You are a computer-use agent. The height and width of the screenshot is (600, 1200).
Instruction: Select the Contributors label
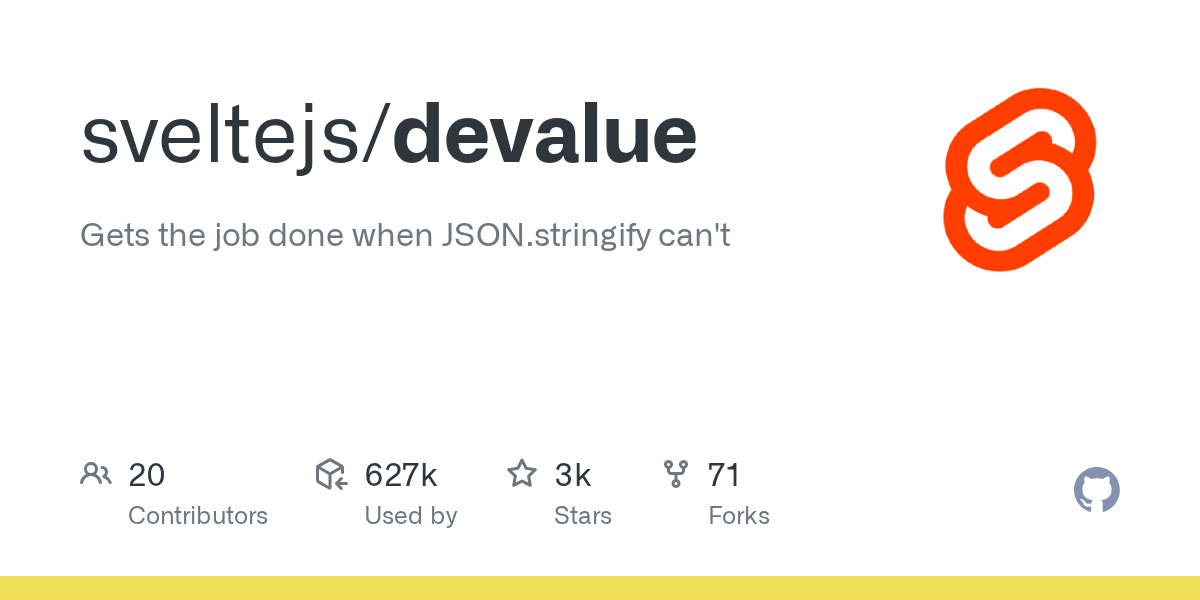click(x=198, y=516)
